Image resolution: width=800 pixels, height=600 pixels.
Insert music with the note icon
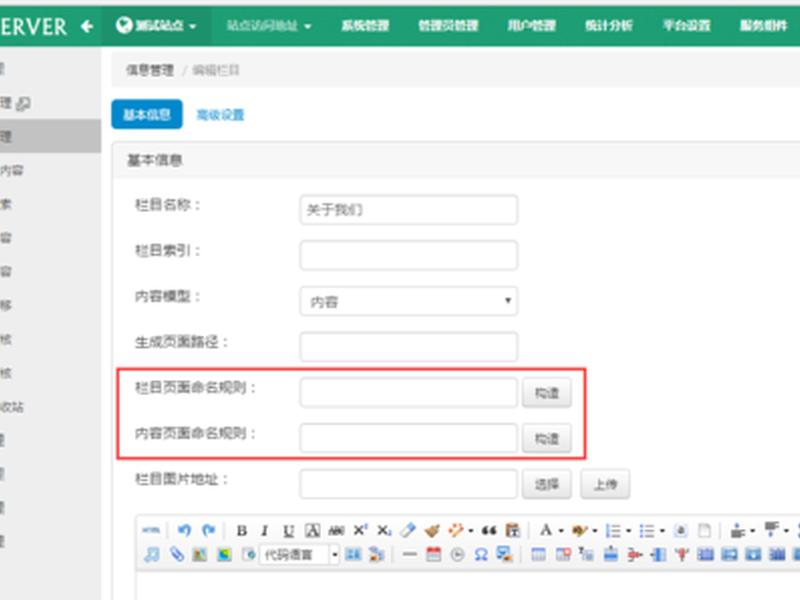coord(152,555)
